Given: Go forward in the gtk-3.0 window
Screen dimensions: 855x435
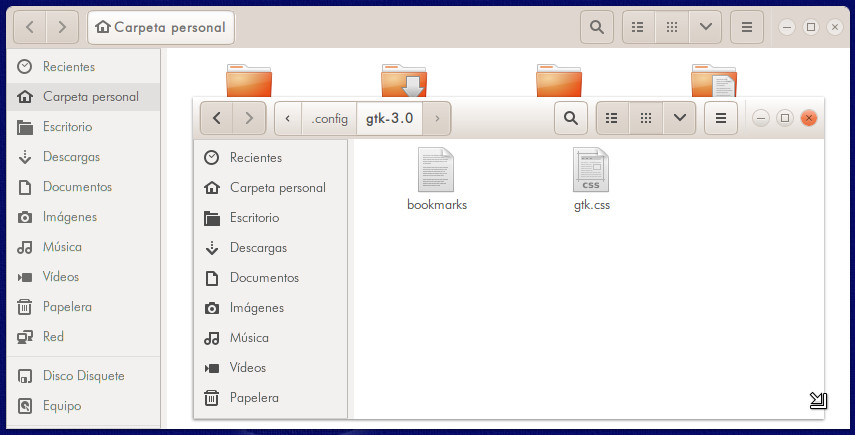Looking at the screenshot, I should (x=249, y=118).
